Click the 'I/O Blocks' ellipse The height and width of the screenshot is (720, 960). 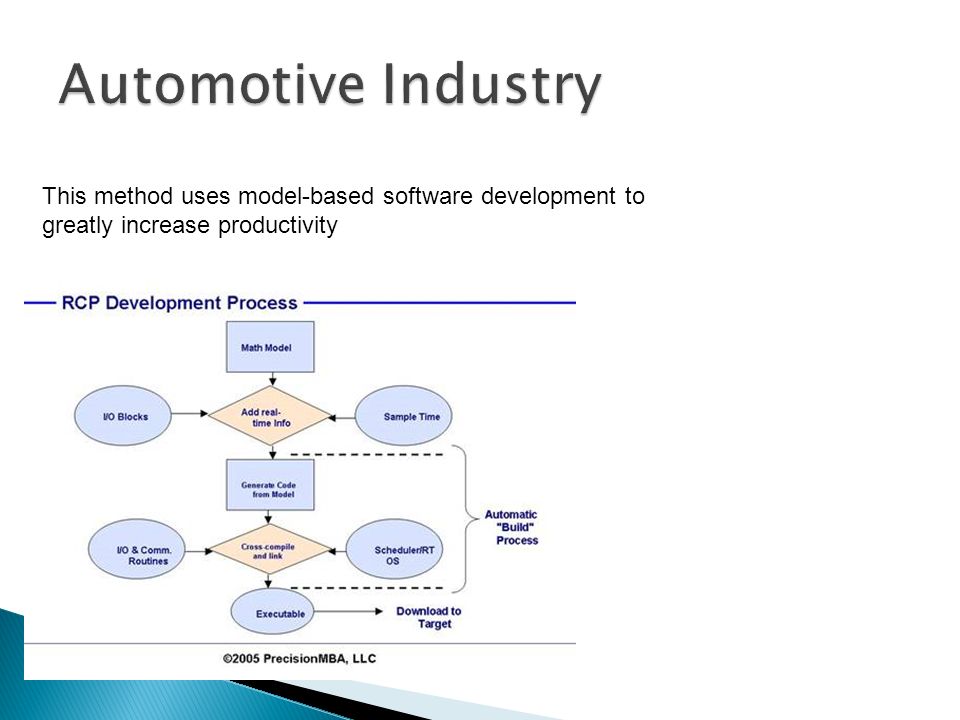122,416
